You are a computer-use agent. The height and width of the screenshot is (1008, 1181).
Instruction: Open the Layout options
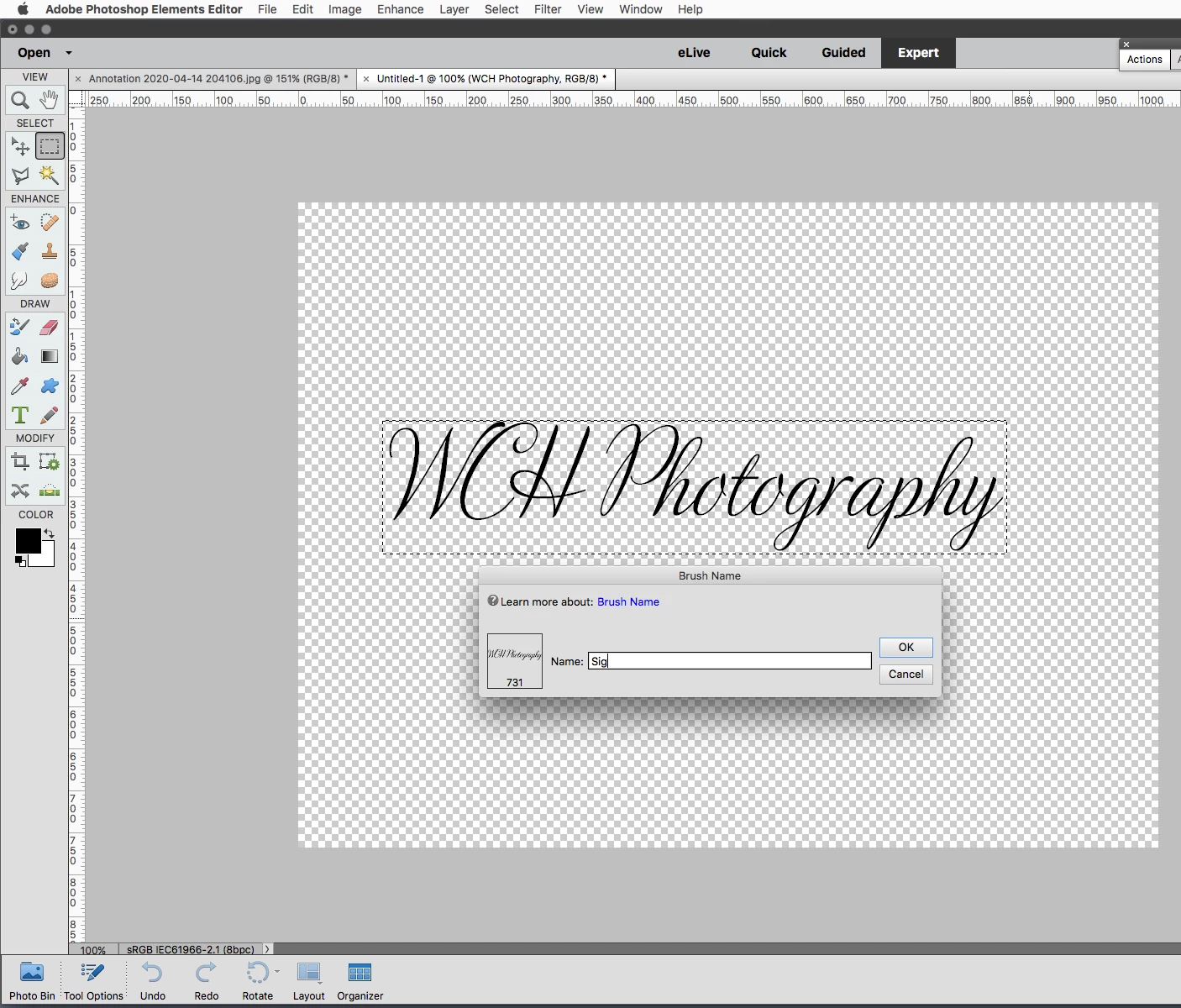click(308, 981)
